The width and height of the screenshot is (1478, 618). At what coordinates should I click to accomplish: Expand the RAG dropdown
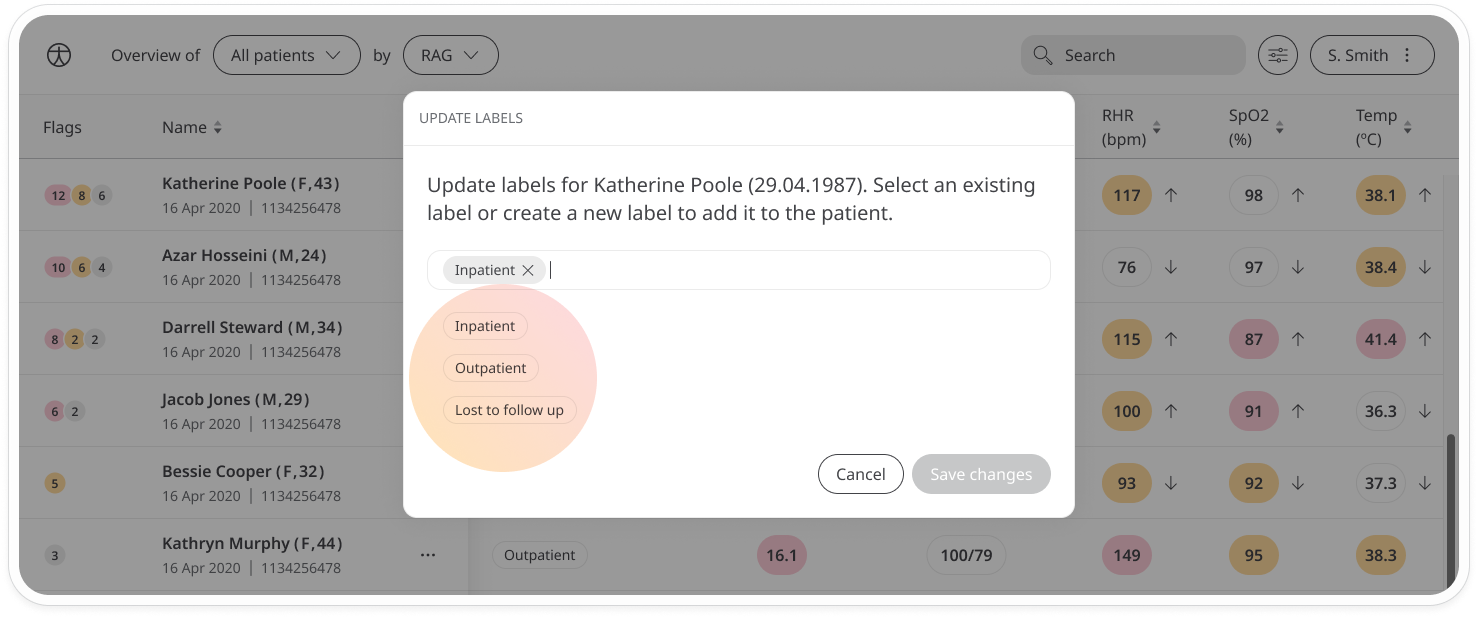click(x=450, y=56)
